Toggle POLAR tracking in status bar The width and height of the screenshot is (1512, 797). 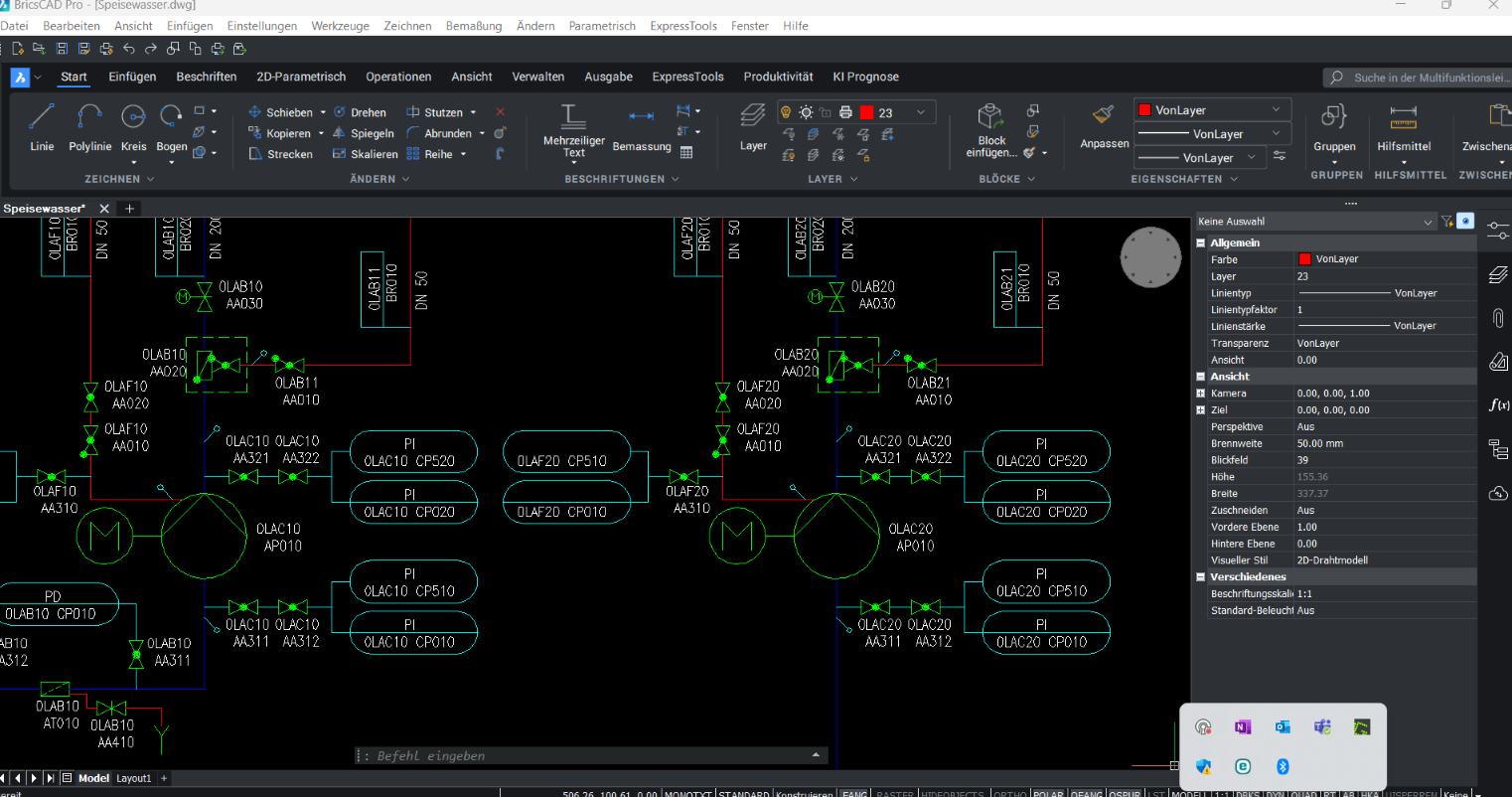coord(1048,793)
